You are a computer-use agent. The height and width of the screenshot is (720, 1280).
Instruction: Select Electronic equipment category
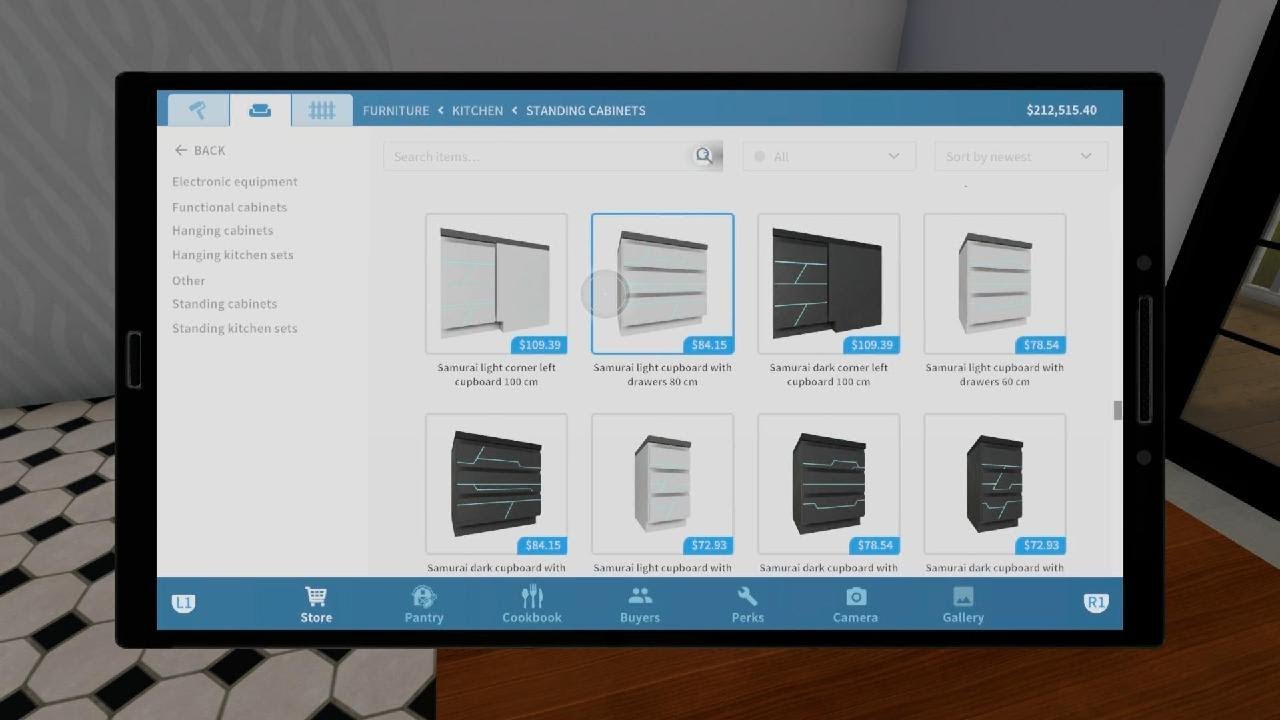(x=235, y=182)
